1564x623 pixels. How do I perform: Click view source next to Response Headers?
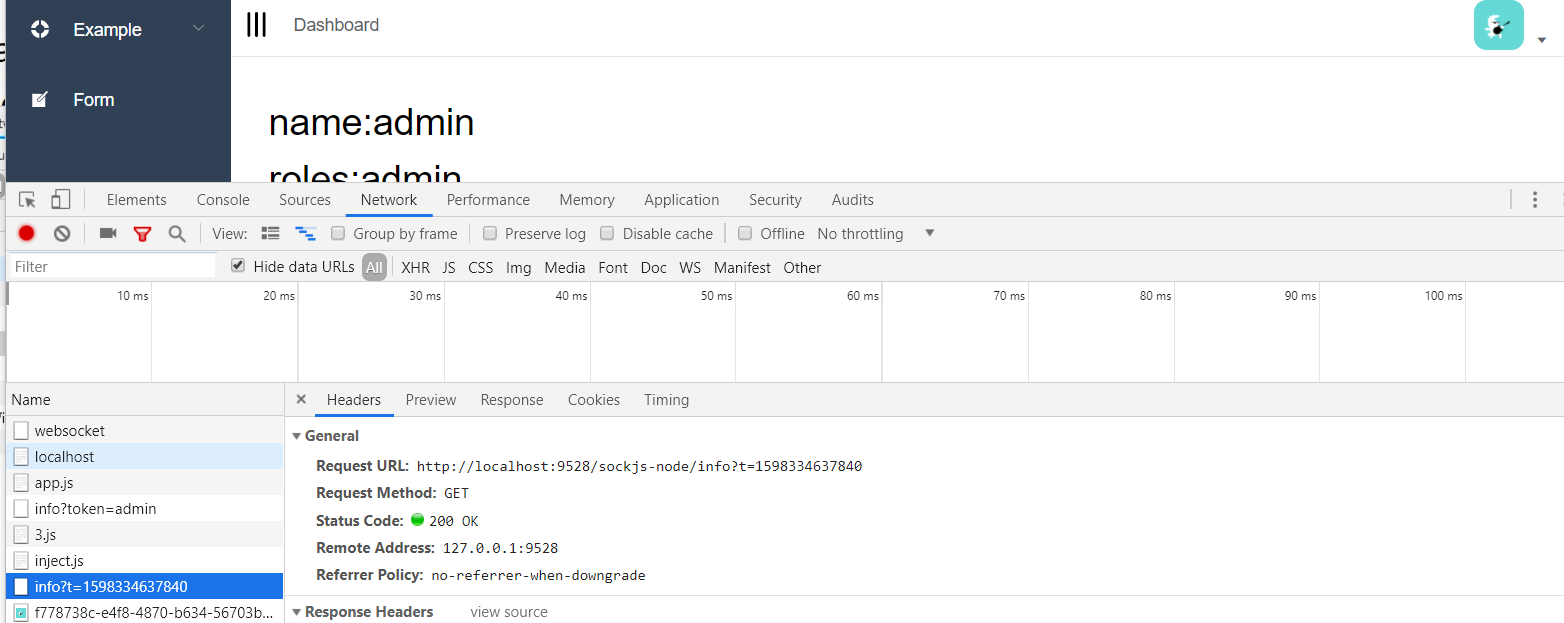[x=509, y=612]
